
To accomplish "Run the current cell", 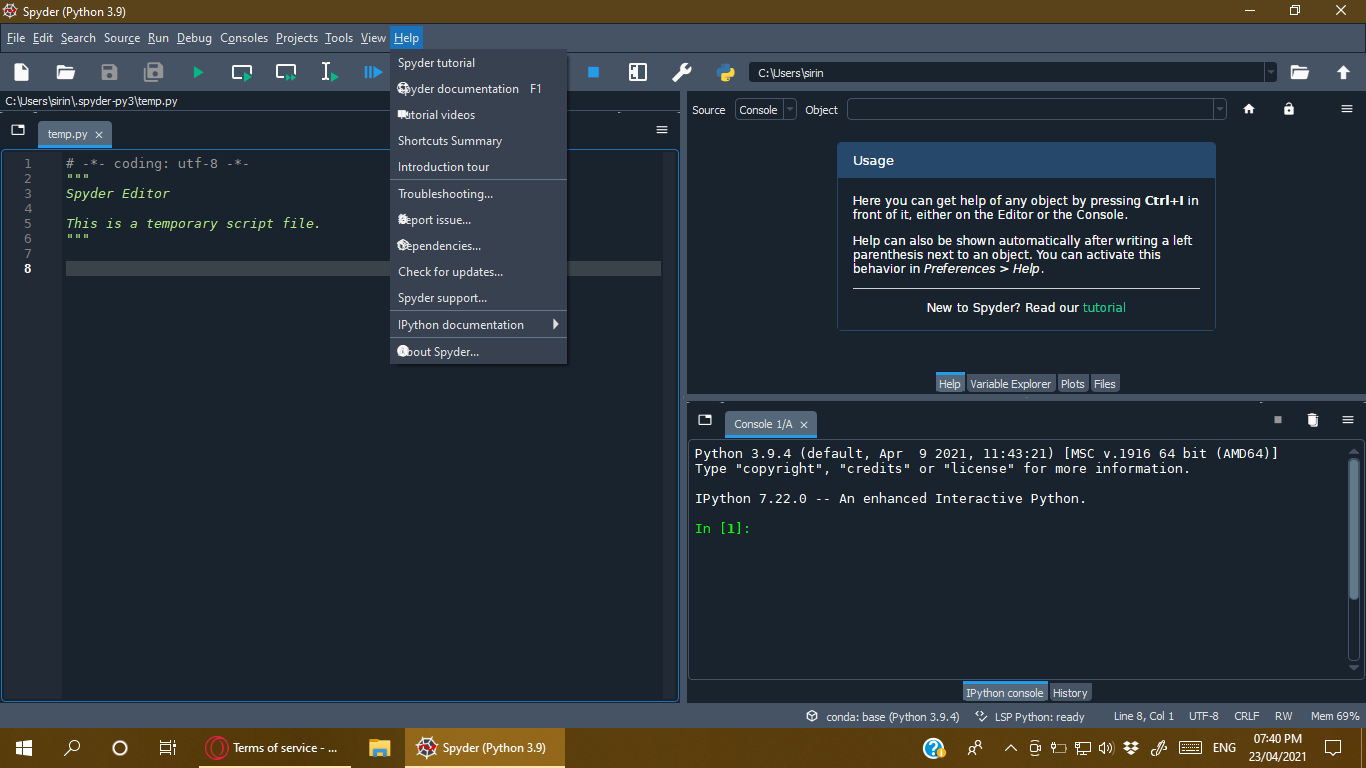I will (241, 71).
